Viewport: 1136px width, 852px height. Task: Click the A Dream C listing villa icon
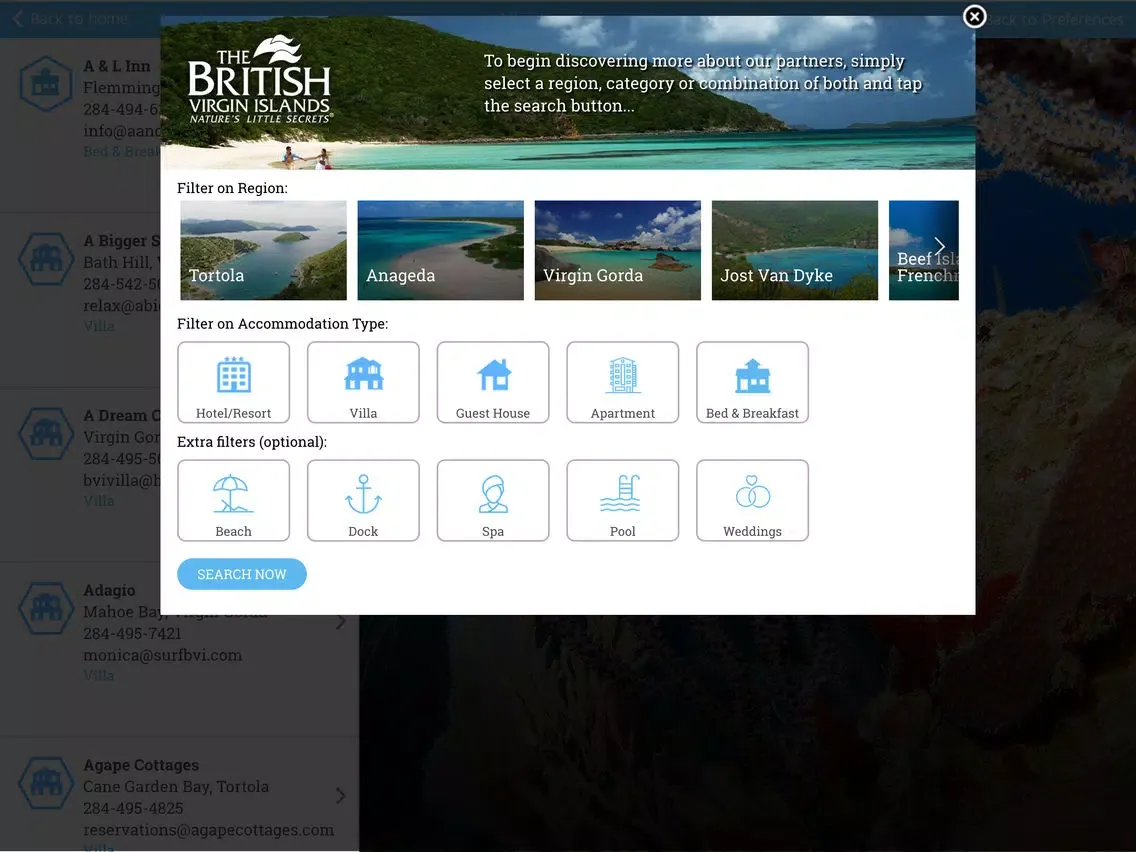pos(46,433)
